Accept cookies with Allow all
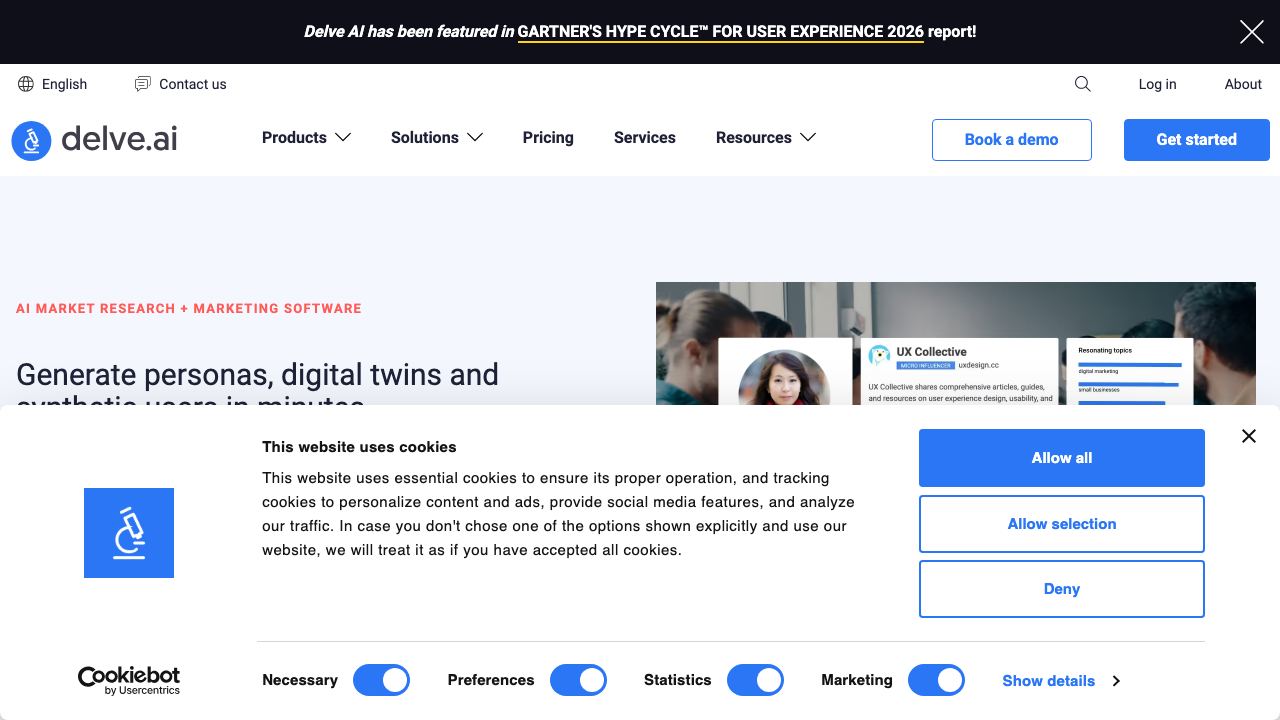 (x=1062, y=458)
